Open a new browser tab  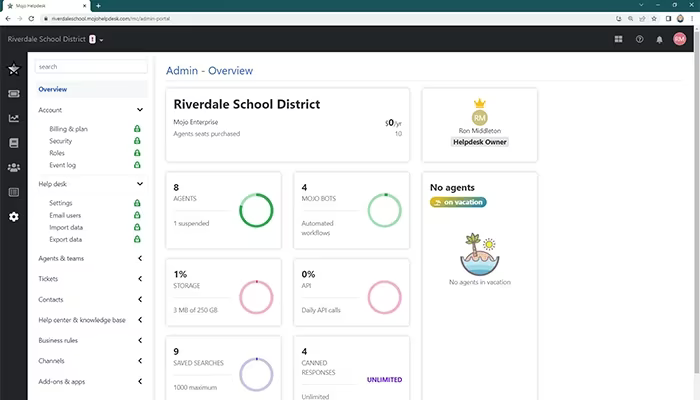pos(98,6)
